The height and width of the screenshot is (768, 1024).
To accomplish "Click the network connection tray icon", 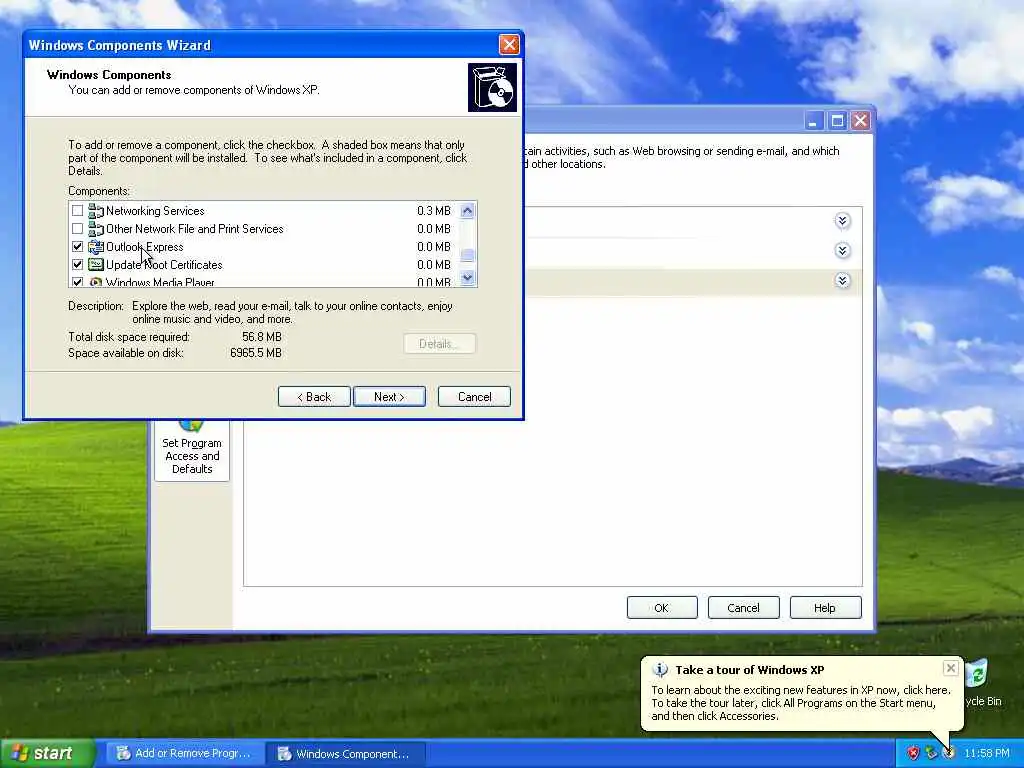I will (931, 754).
